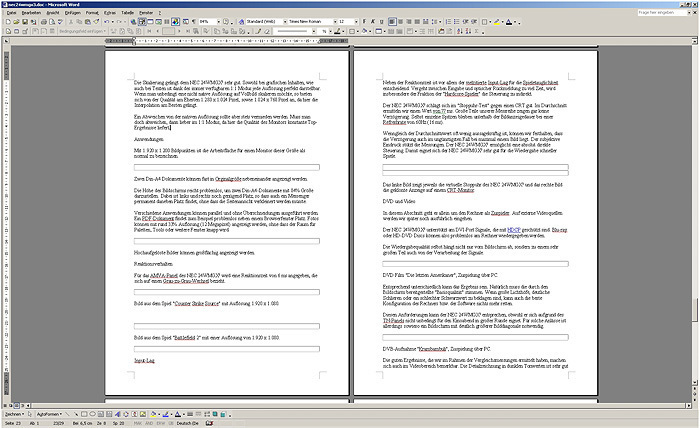This screenshot has height=428, width=700.
Task: Open the Fenster menu
Action: [x=146, y=13]
